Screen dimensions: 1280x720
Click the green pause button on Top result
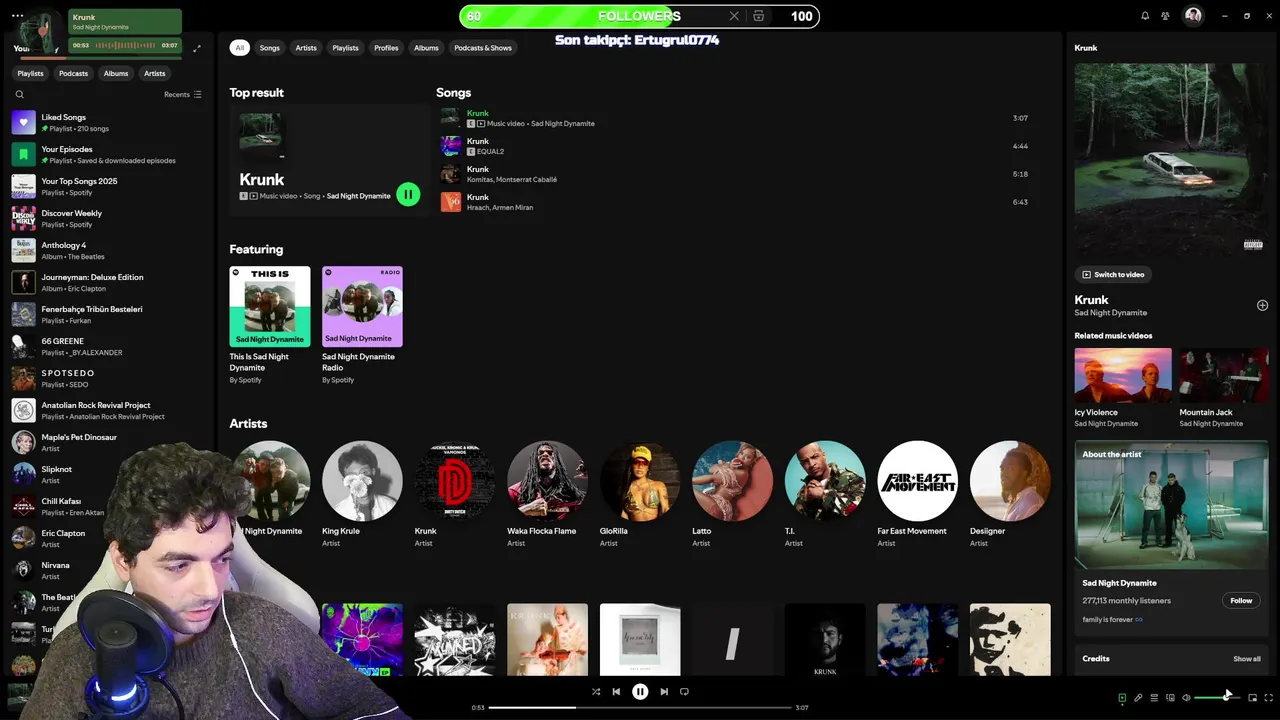click(408, 194)
